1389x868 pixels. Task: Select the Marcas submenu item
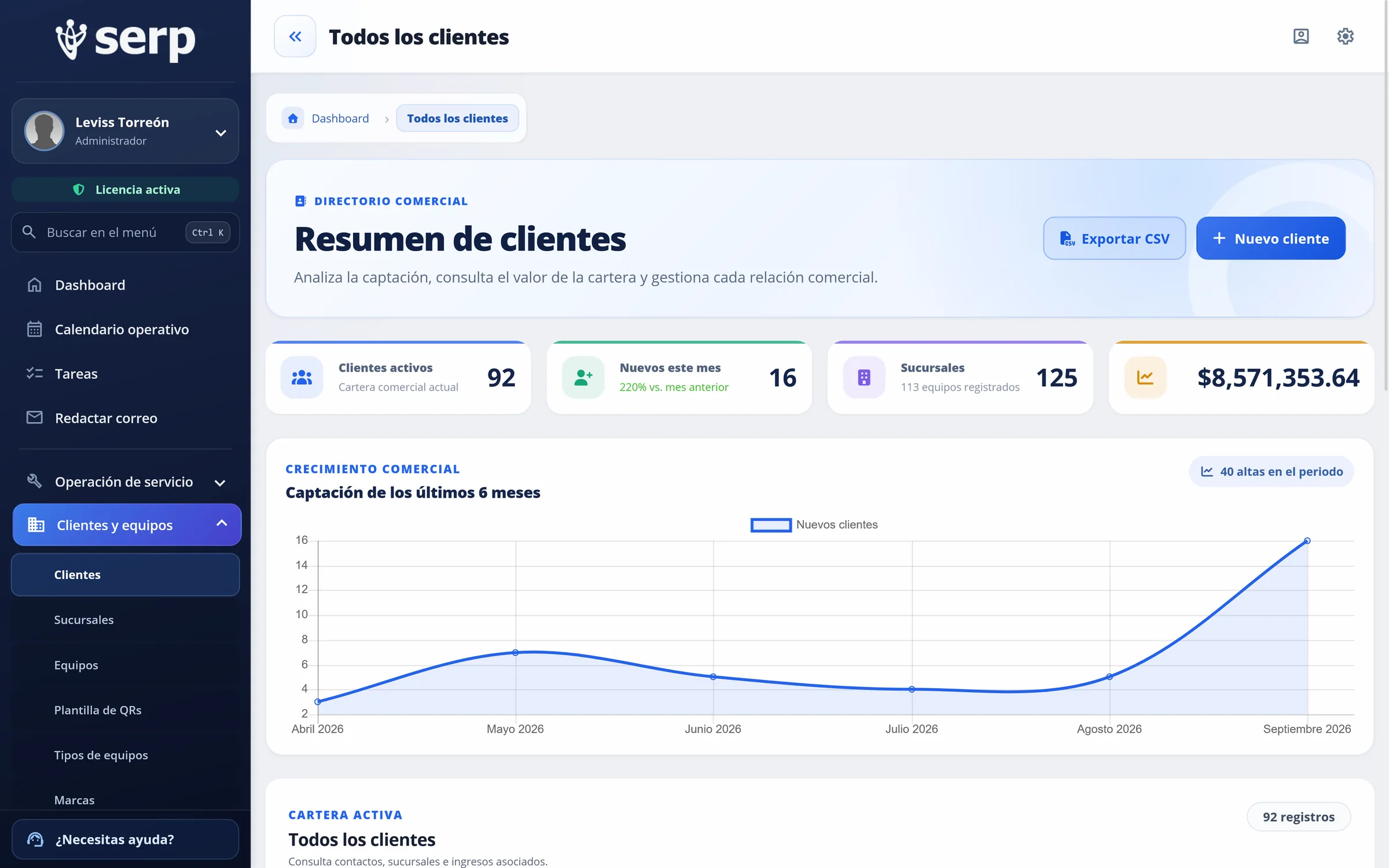[x=126, y=800]
